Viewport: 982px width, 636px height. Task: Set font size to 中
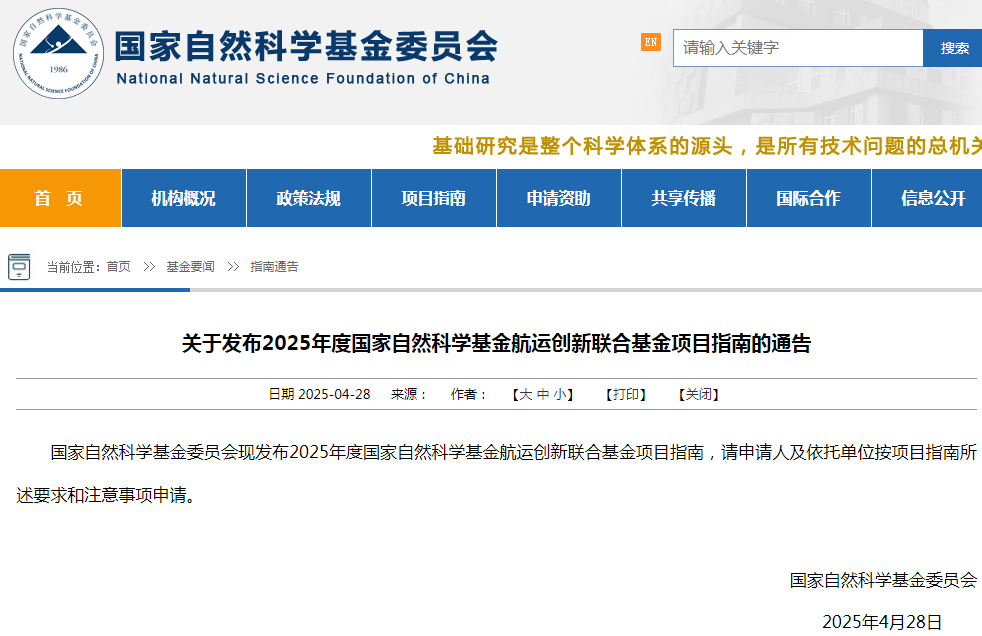[x=542, y=394]
